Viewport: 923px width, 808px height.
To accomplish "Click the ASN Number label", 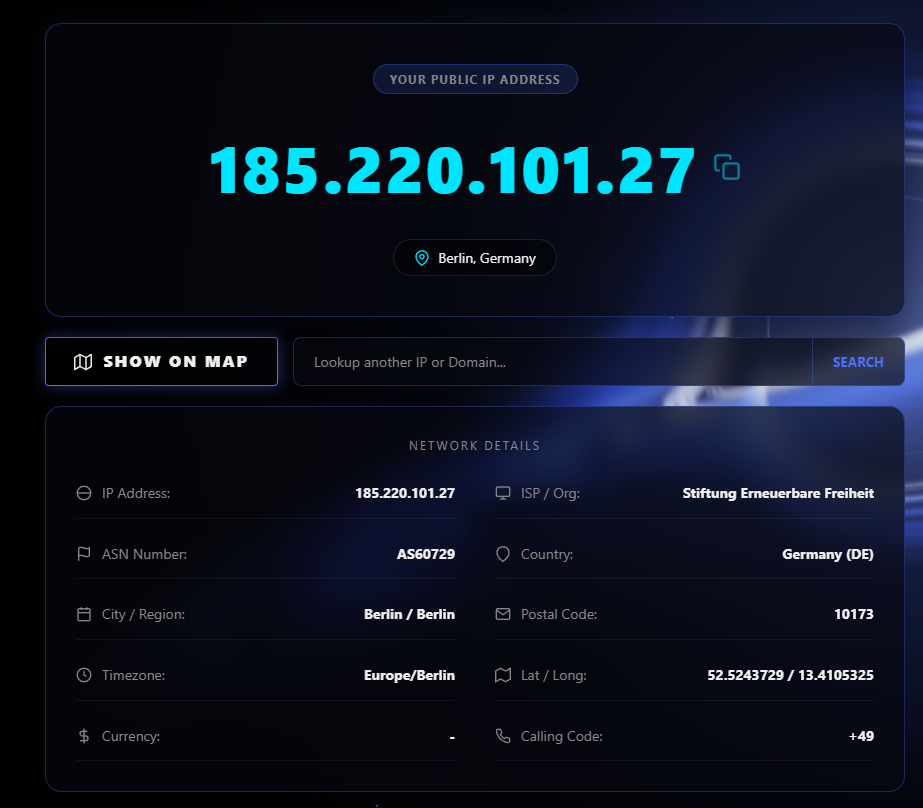I will point(144,554).
